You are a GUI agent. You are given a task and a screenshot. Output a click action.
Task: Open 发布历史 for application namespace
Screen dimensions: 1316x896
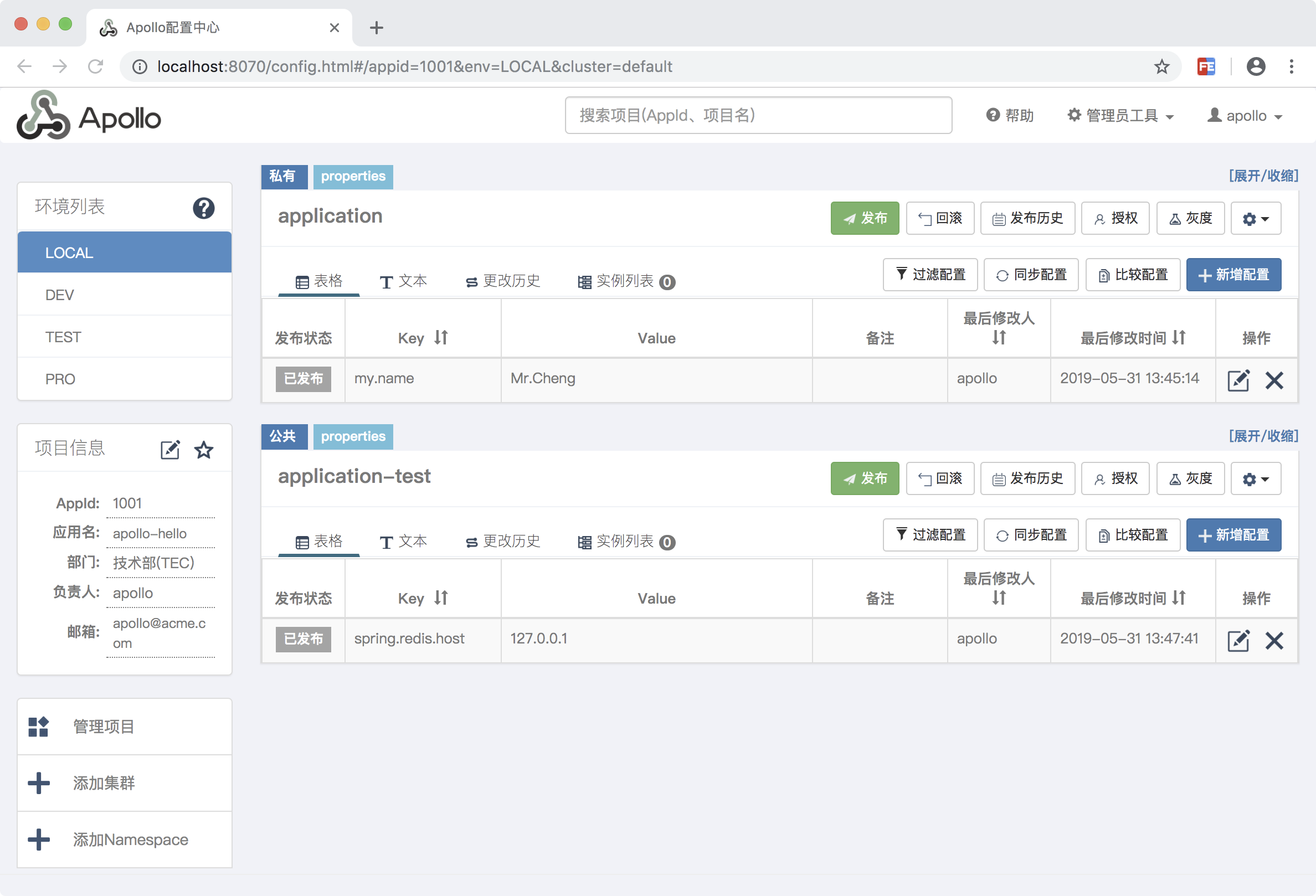[1028, 219]
